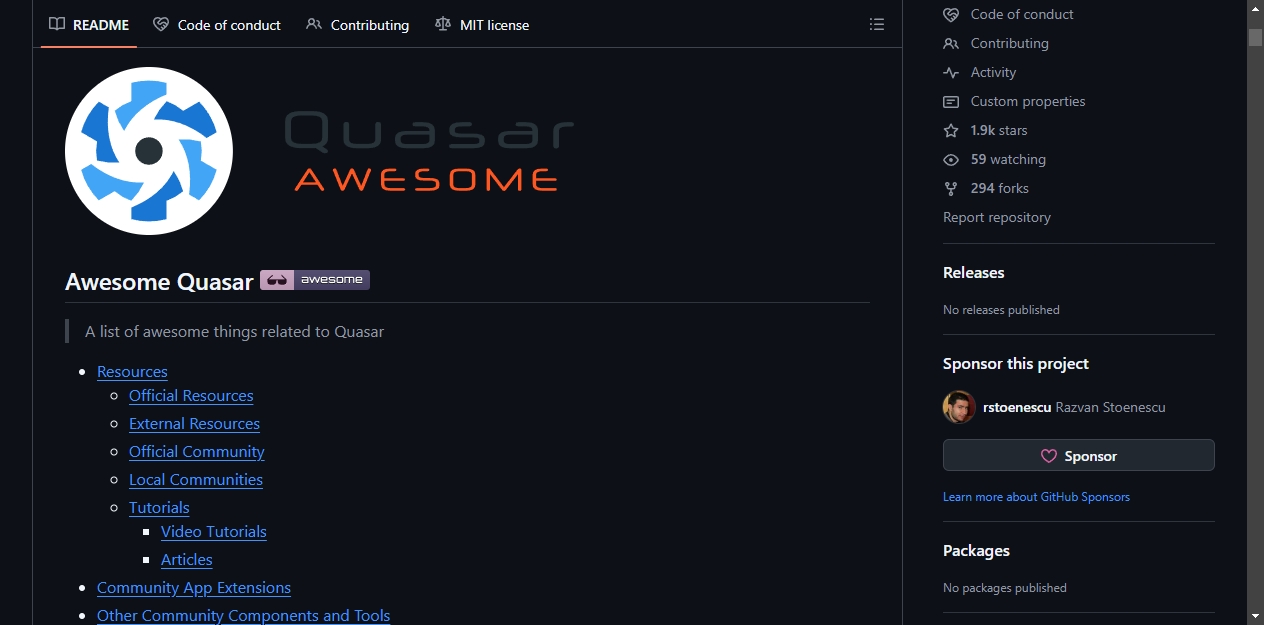Open rstoenescu Razvan Stoenescu profile link
Screen dimensions: 1264x625
pyautogui.click(x=1074, y=407)
